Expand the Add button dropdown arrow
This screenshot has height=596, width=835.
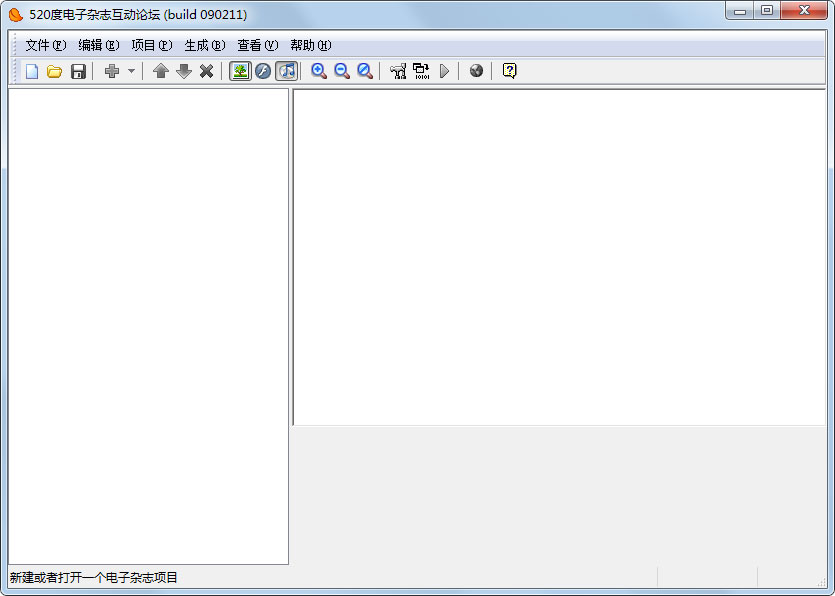coord(132,71)
